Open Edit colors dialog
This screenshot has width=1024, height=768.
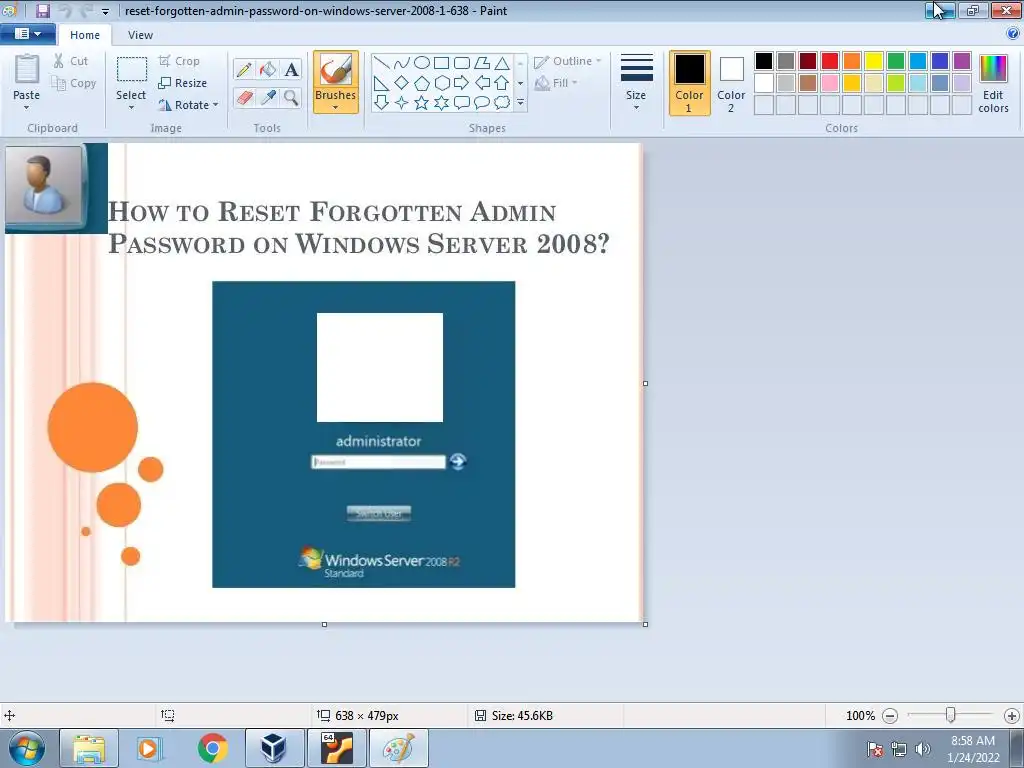[x=993, y=83]
